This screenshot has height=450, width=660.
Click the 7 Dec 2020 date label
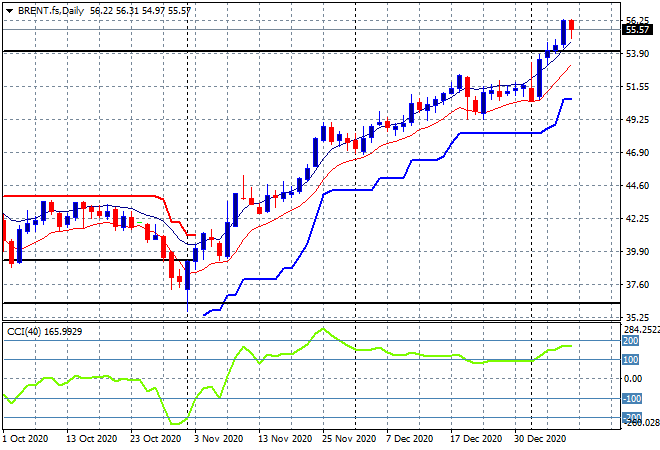coord(408,438)
